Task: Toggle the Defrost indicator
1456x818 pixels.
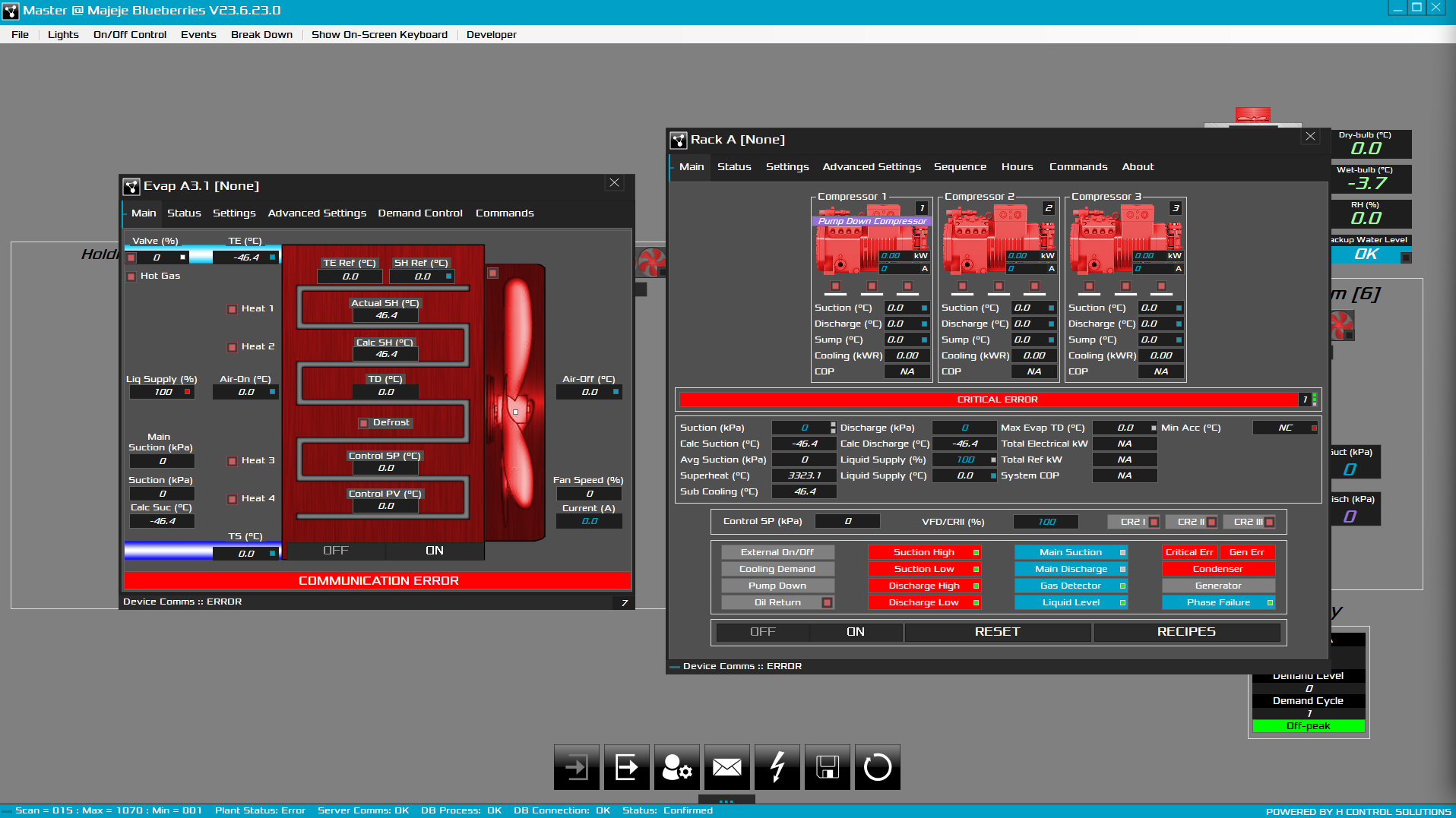Action: point(364,423)
